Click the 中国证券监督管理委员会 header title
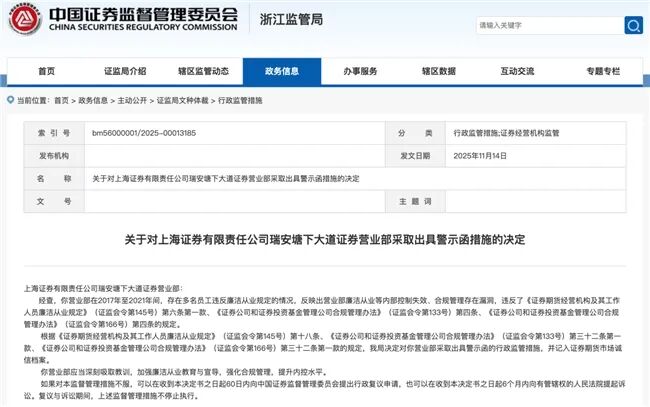Viewport: 650px width, 407px height. tap(143, 15)
